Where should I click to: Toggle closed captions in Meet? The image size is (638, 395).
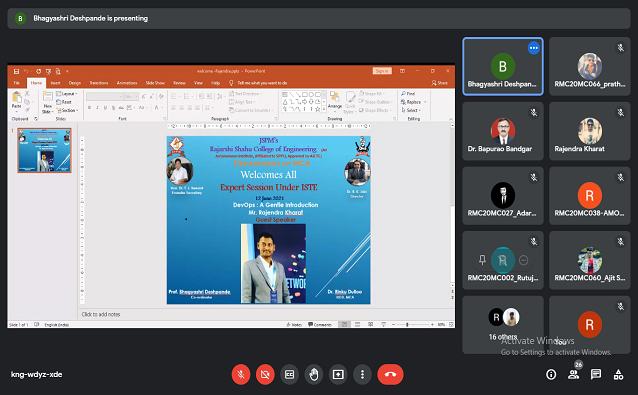[289, 374]
